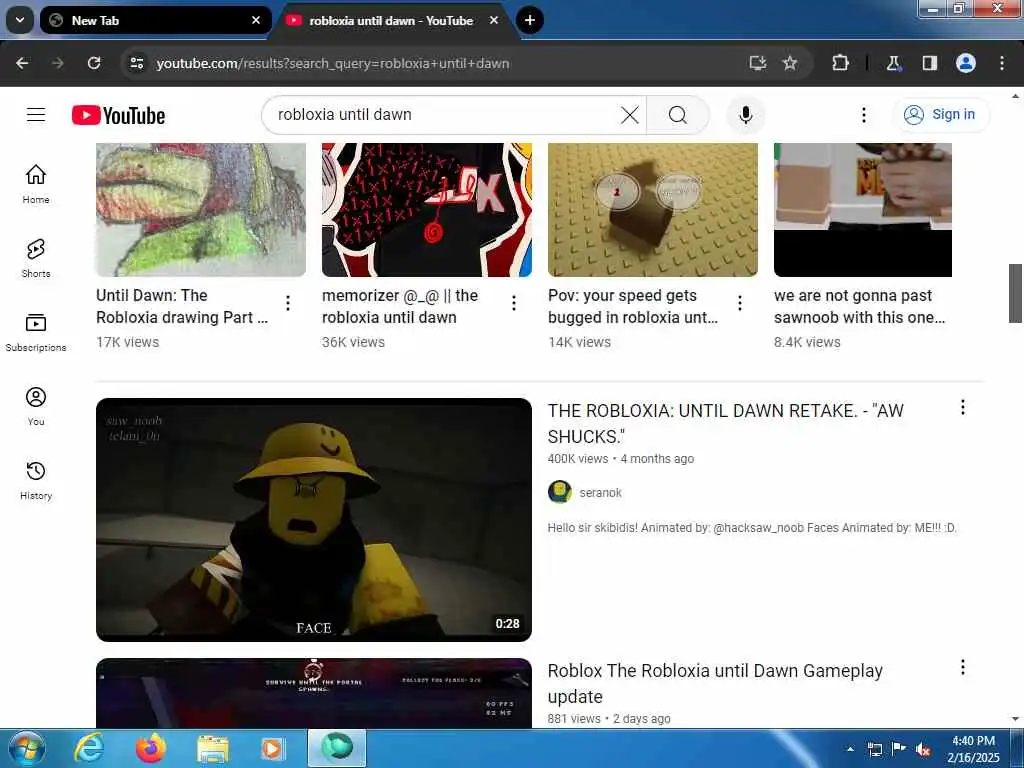Open options for Robloxia drawing Part short

point(288,303)
